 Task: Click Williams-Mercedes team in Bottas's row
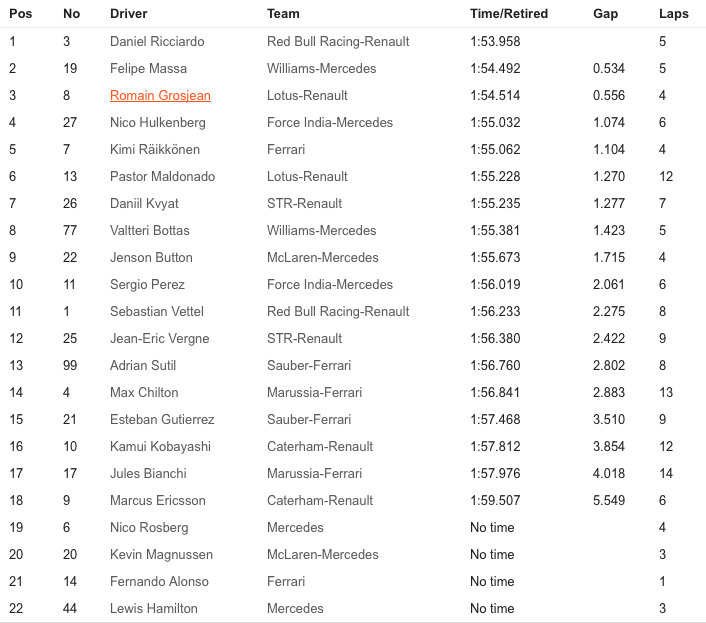pos(322,230)
